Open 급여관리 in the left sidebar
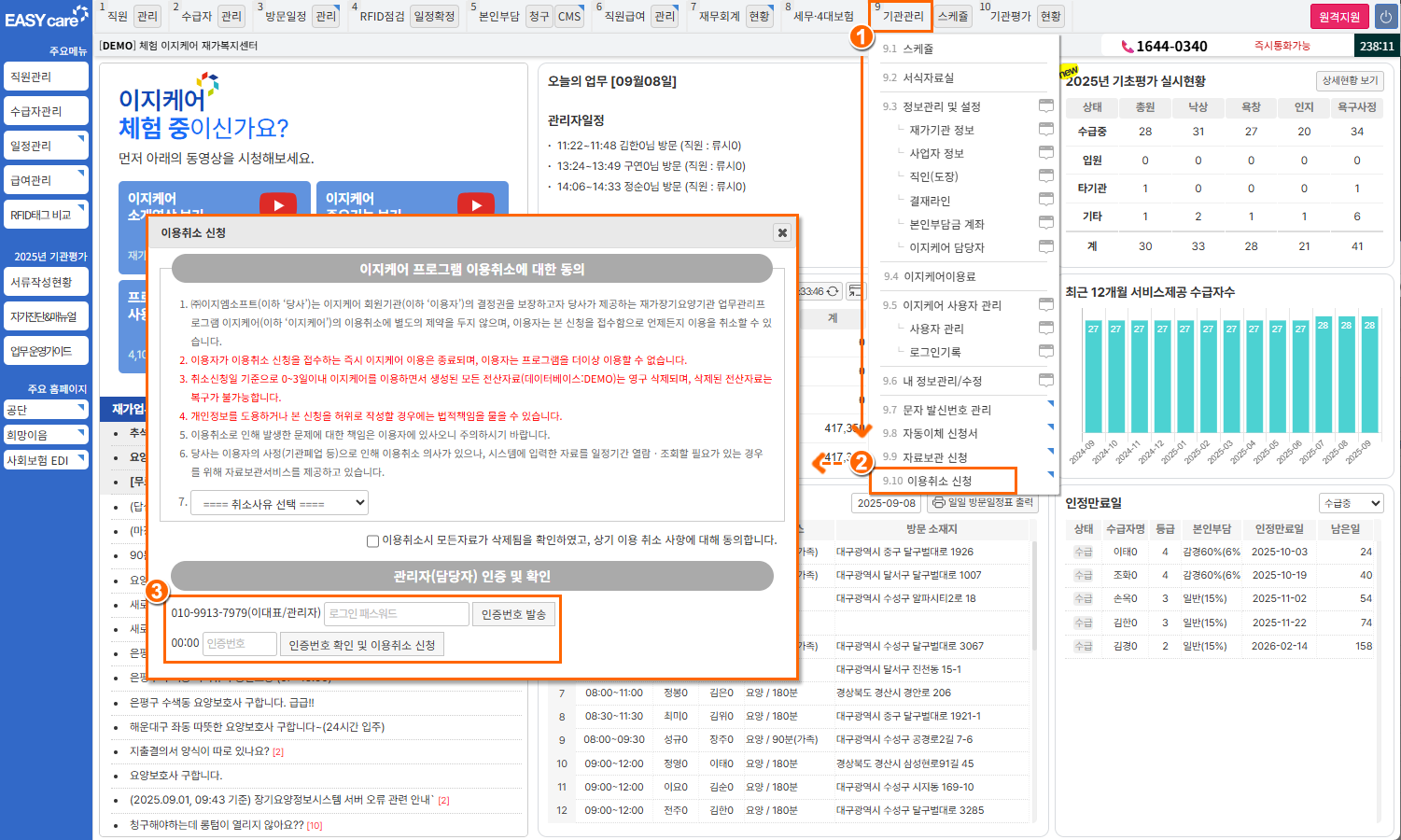The width and height of the screenshot is (1401, 840). [47, 180]
